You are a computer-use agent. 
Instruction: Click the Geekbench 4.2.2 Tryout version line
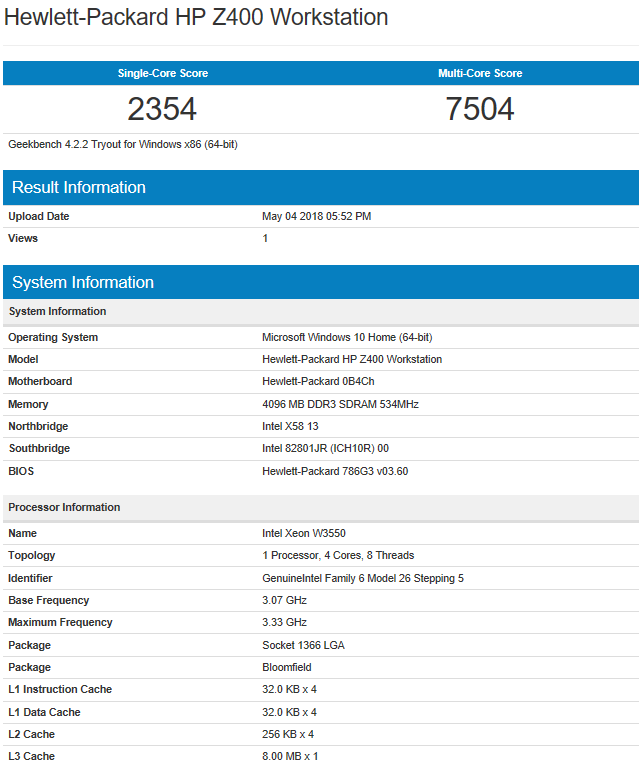pos(123,144)
